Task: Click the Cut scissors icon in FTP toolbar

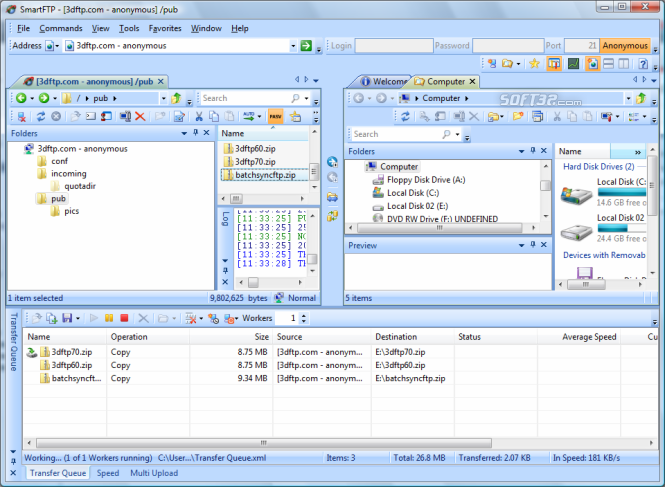Action: tap(198, 116)
